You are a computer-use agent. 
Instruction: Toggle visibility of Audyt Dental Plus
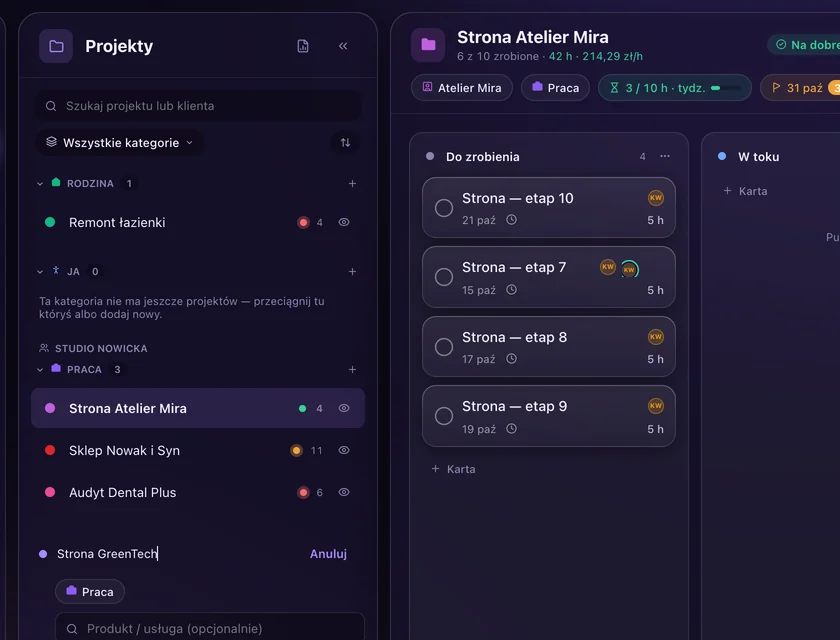tap(344, 492)
